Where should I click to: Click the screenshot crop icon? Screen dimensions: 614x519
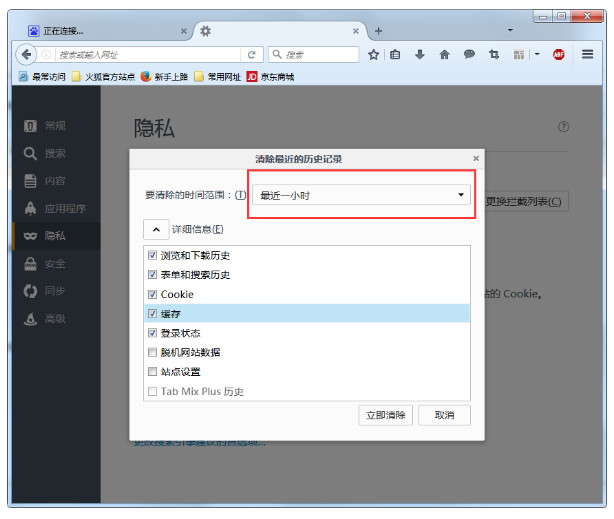[494, 54]
